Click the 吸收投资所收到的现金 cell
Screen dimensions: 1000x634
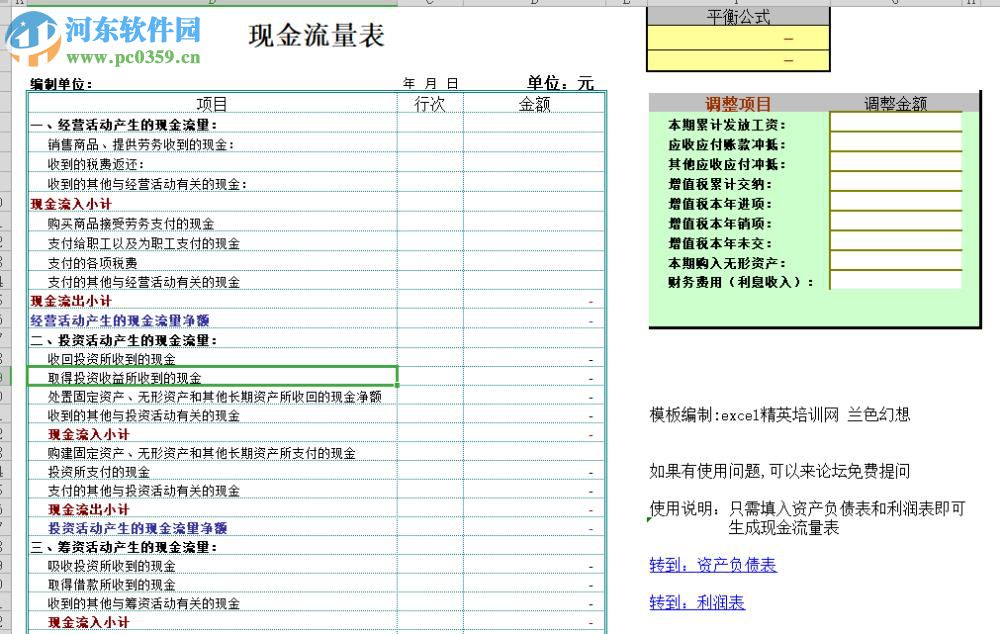click(110, 565)
